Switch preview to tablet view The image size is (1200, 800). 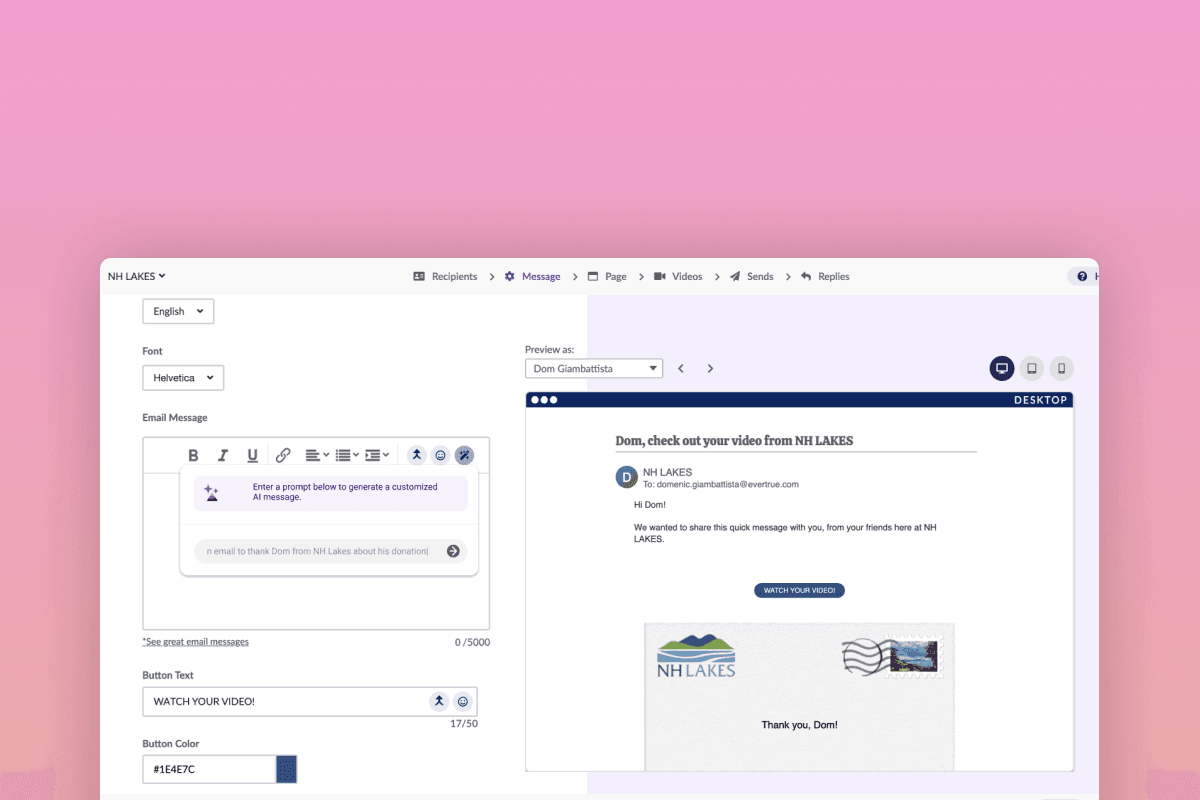click(x=1032, y=368)
